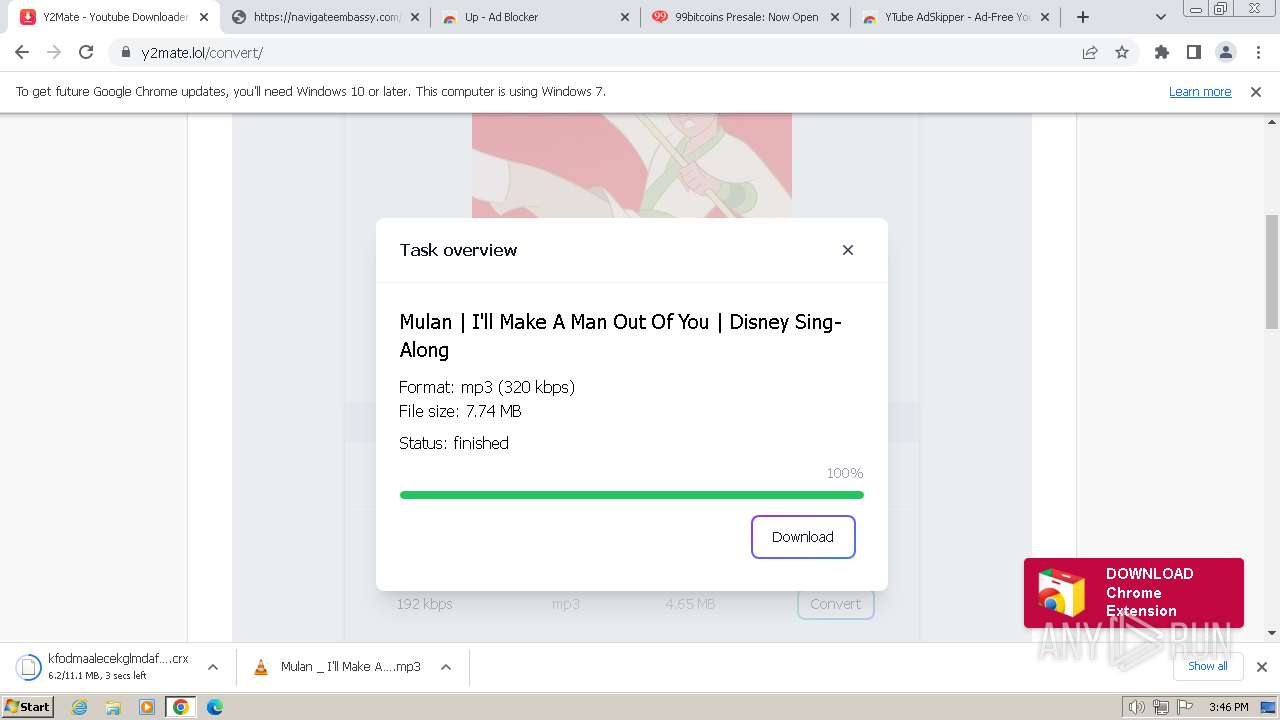
Task: Click the Chrome taskbar icon
Action: 181,707
